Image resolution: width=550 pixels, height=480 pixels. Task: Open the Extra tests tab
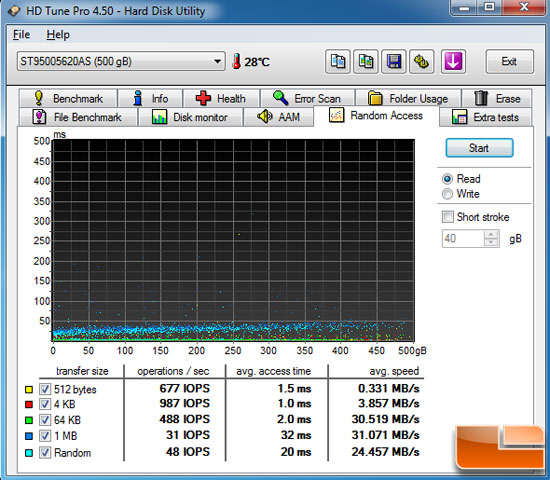pyautogui.click(x=486, y=117)
